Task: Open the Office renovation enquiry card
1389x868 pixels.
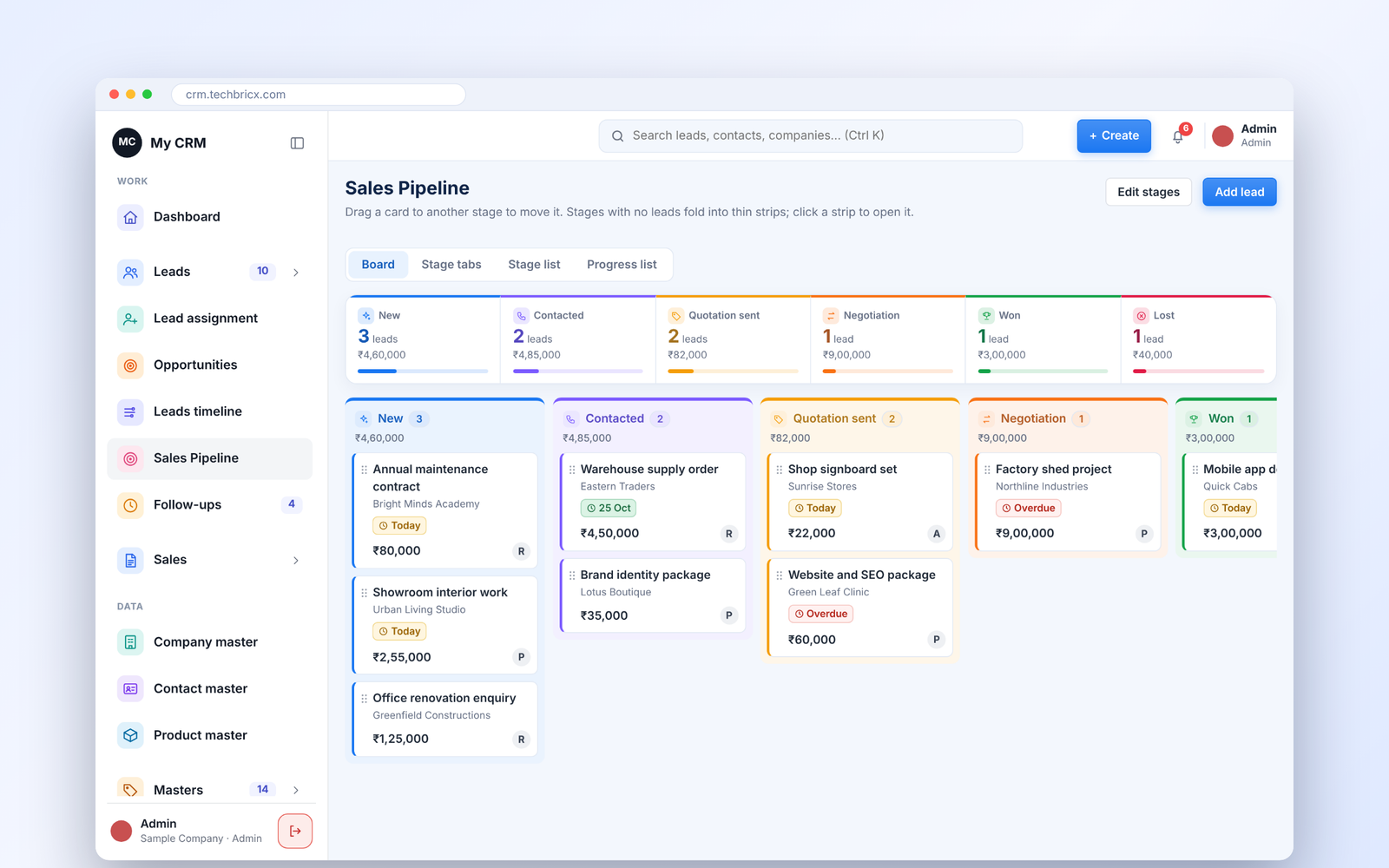Action: [444, 719]
